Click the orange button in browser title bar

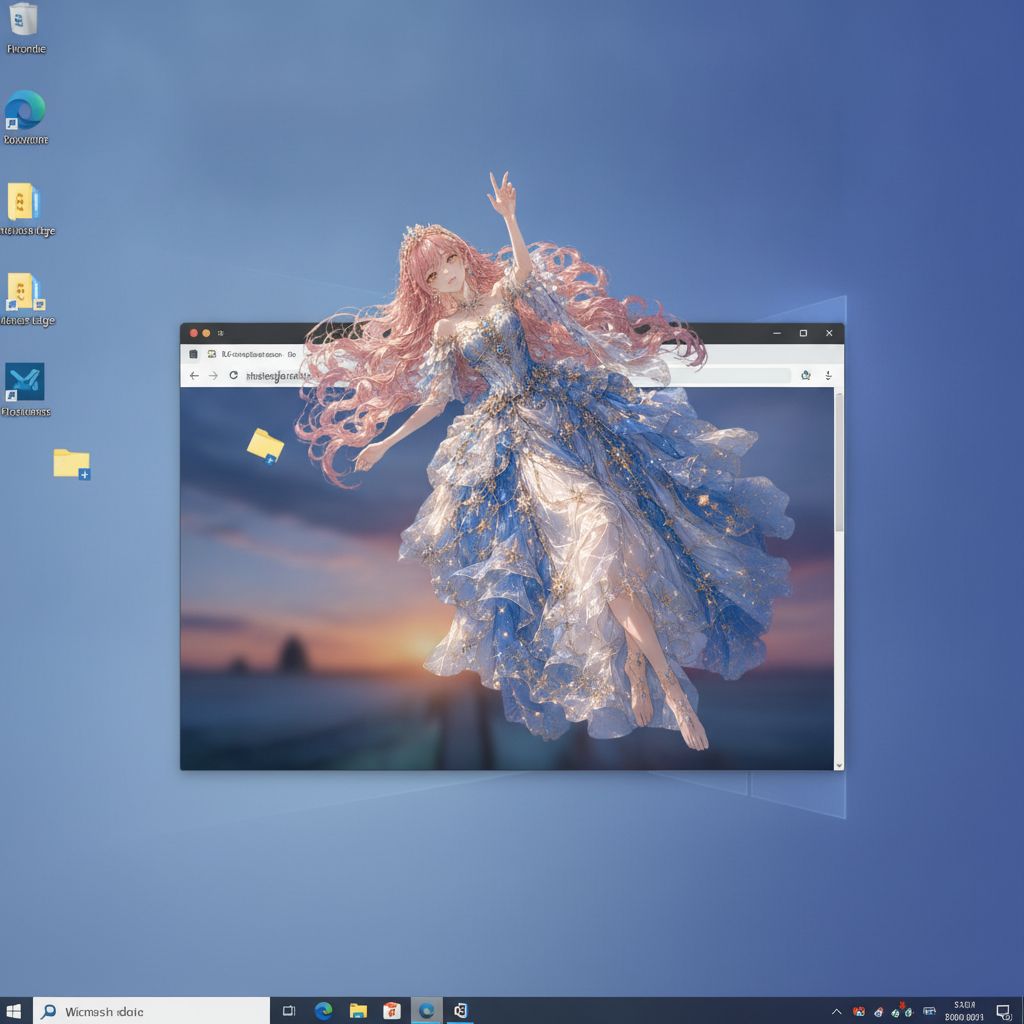point(206,333)
